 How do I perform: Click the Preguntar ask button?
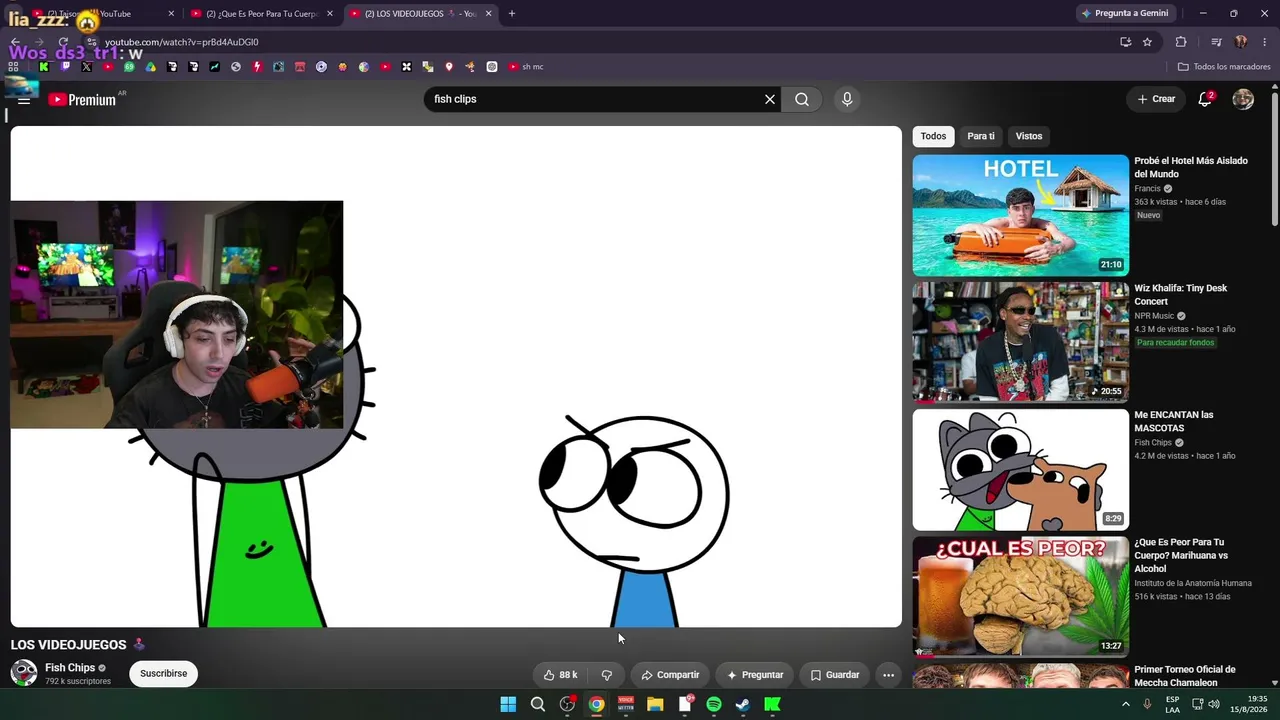click(x=755, y=675)
